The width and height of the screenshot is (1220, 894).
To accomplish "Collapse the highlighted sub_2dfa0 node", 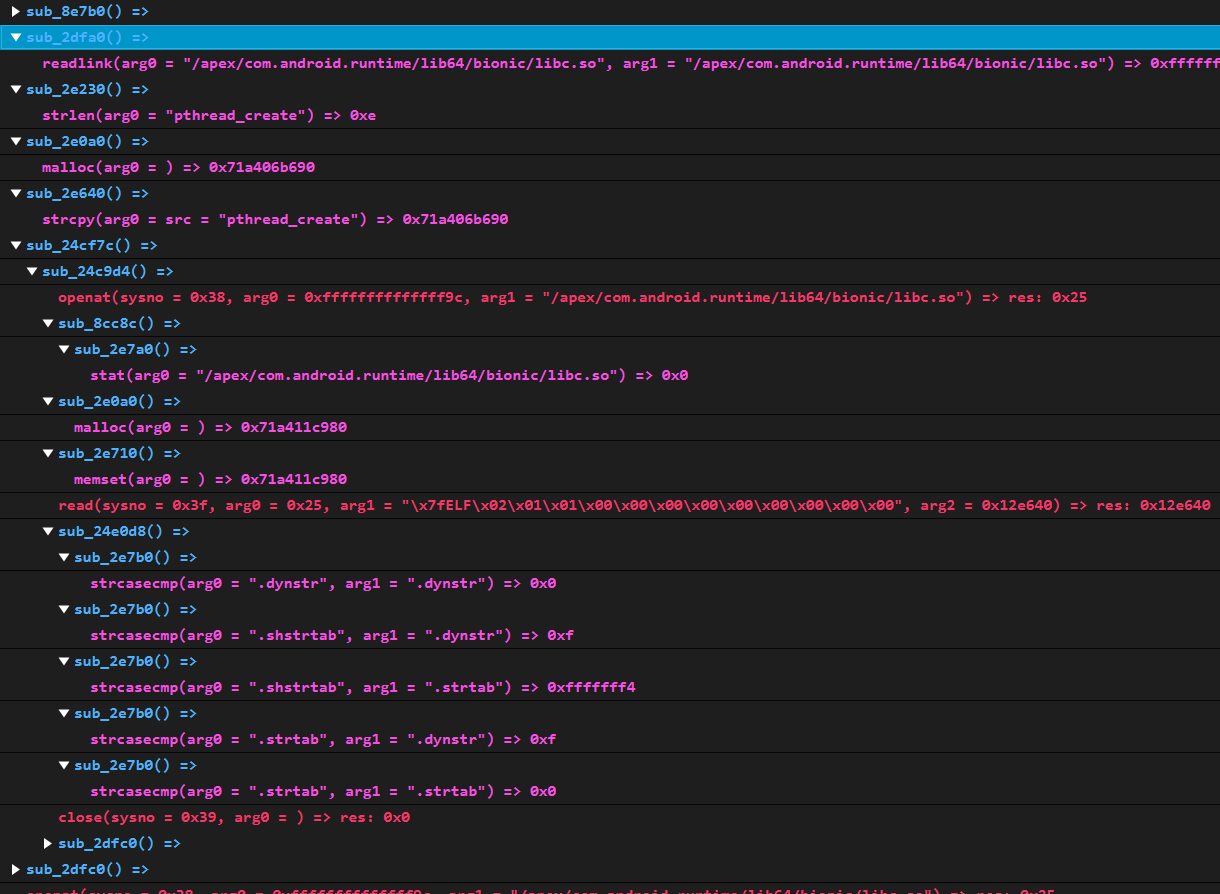I will pos(16,37).
